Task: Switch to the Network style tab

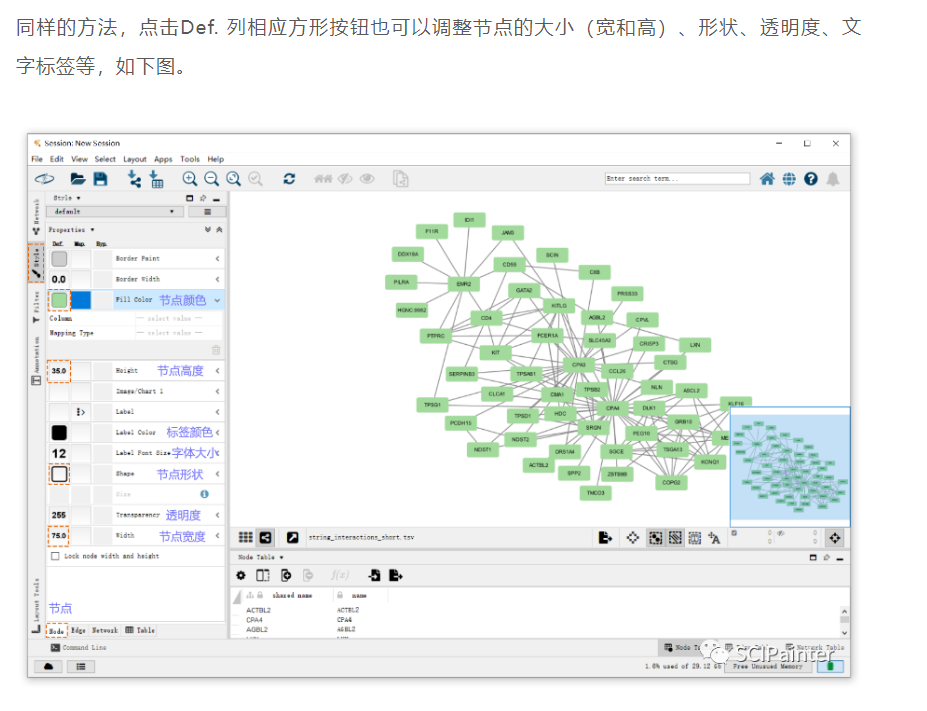Action: point(105,631)
